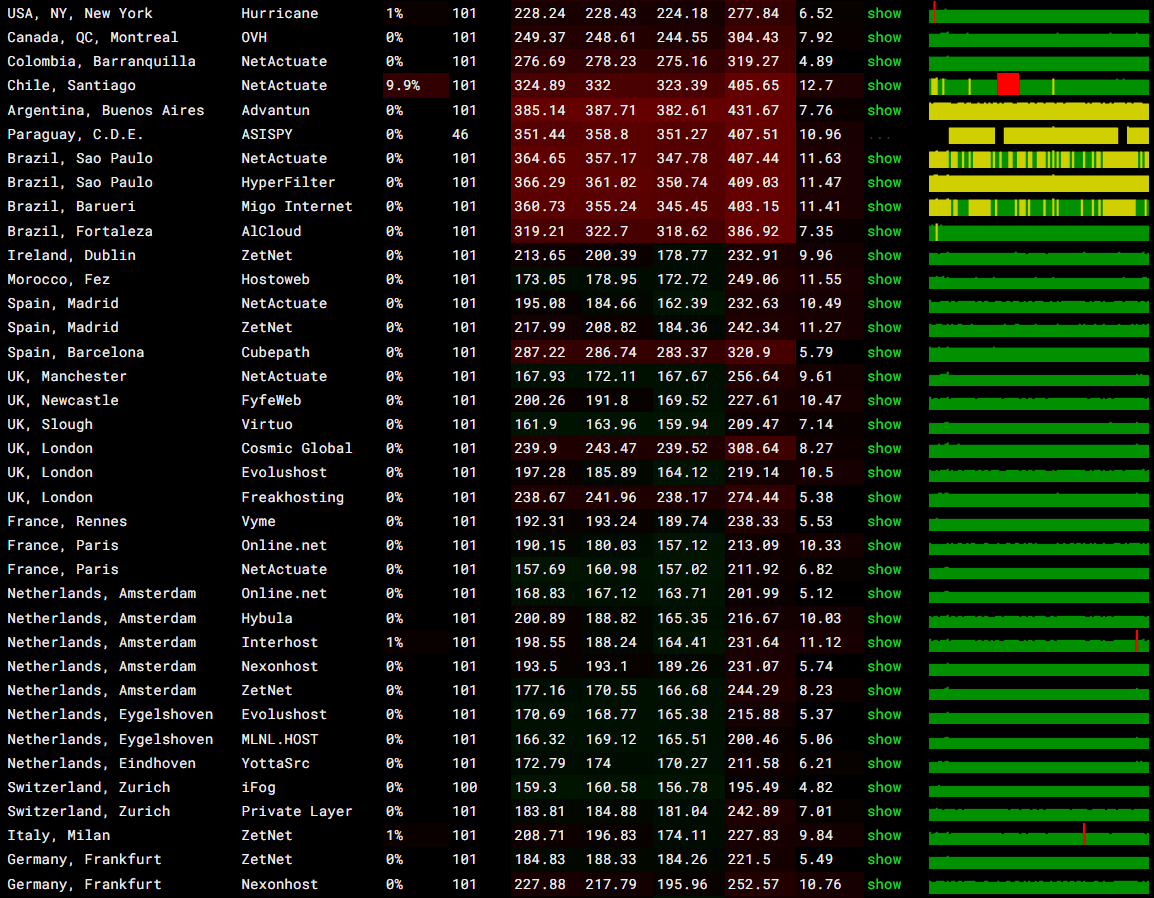Click the Hostoweb provider name
This screenshot has height=898, width=1154.
[275, 280]
